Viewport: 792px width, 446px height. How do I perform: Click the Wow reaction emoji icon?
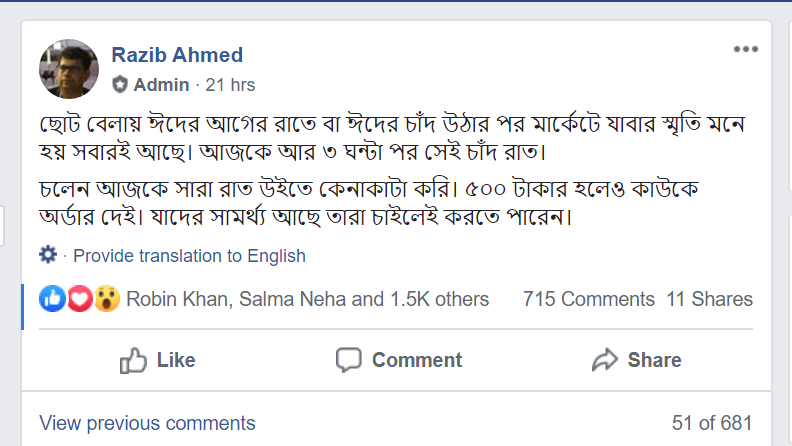[x=107, y=298]
